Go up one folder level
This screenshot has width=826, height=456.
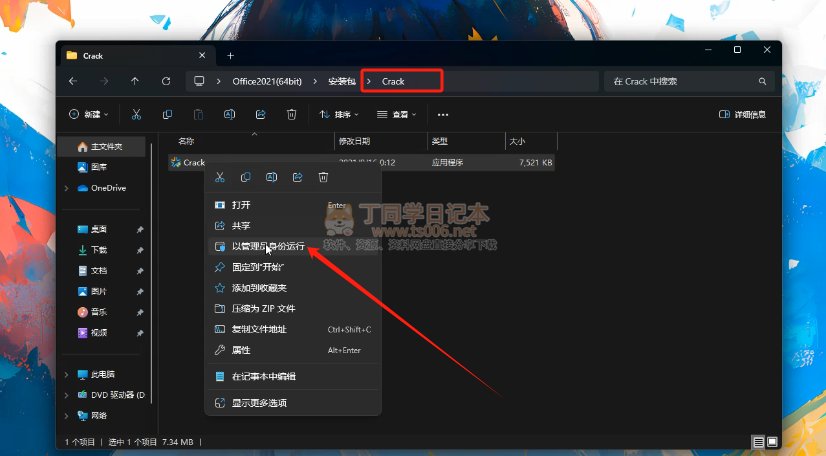tap(135, 81)
